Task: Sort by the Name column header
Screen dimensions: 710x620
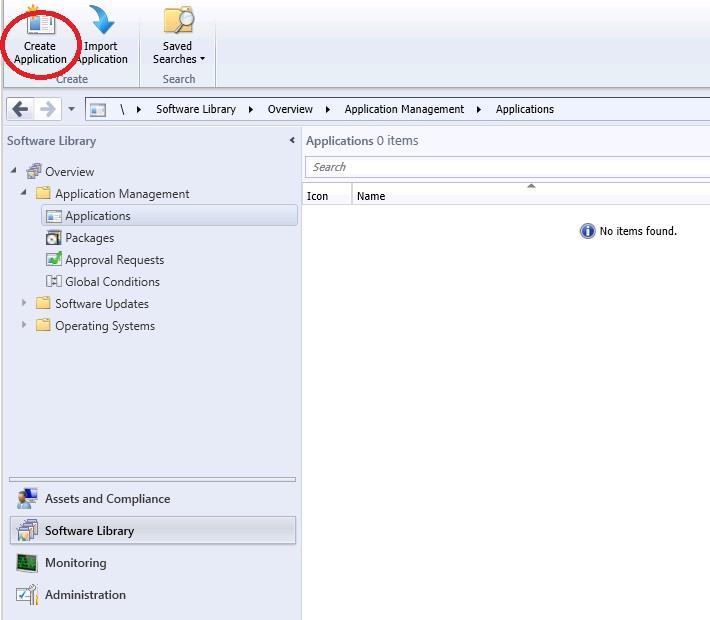Action: (531, 196)
